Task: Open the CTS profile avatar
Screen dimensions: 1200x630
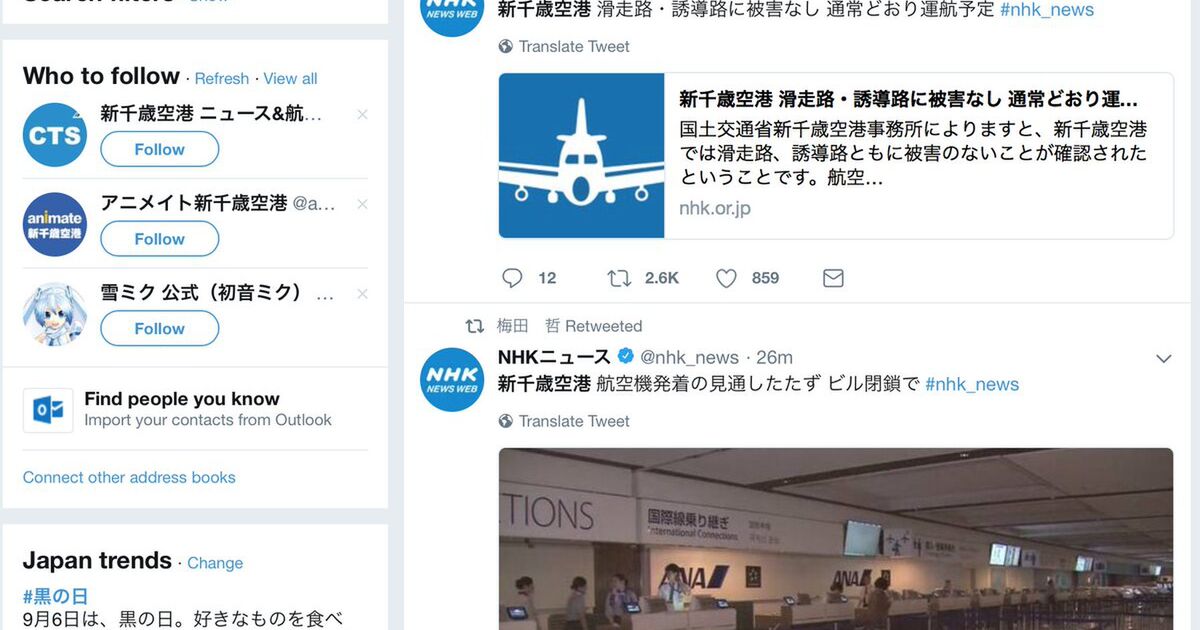Action: coord(55,135)
